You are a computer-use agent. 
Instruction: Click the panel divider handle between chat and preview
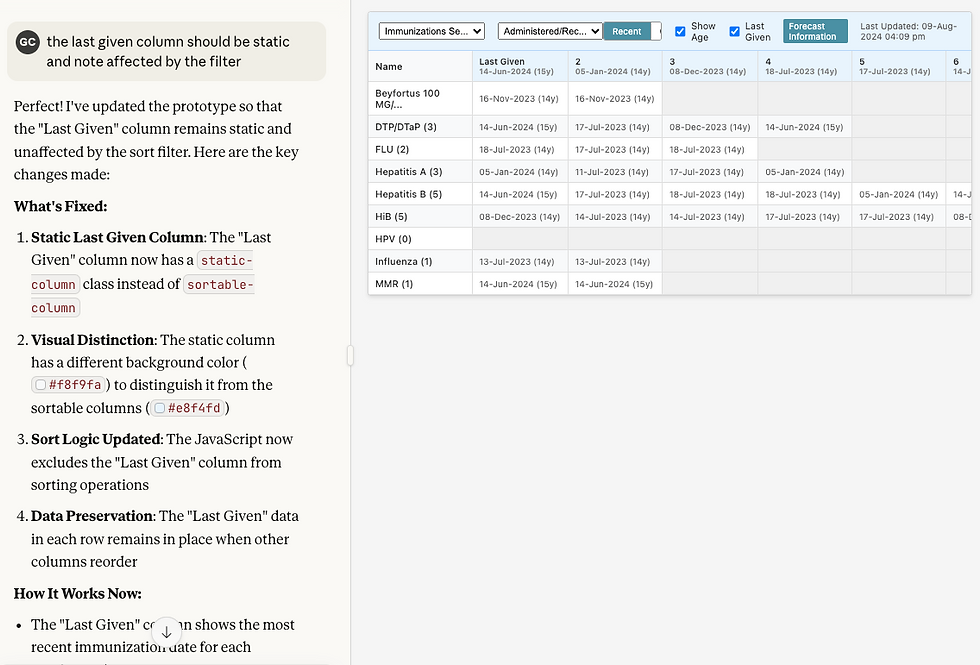350,356
